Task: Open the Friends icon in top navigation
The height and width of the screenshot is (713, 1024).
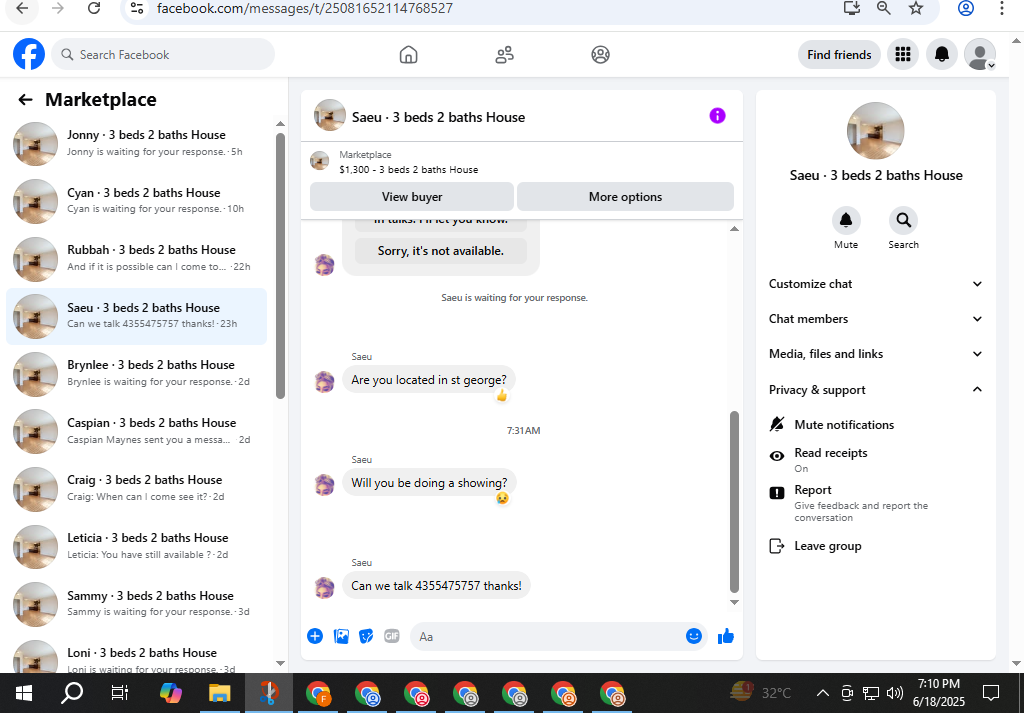Action: pyautogui.click(x=504, y=55)
